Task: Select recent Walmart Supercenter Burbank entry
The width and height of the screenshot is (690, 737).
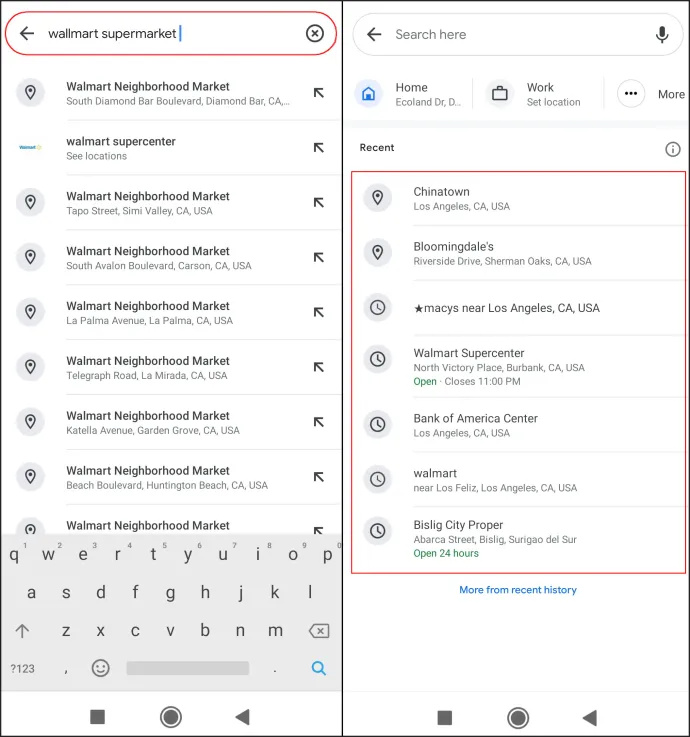Action: coord(518,367)
